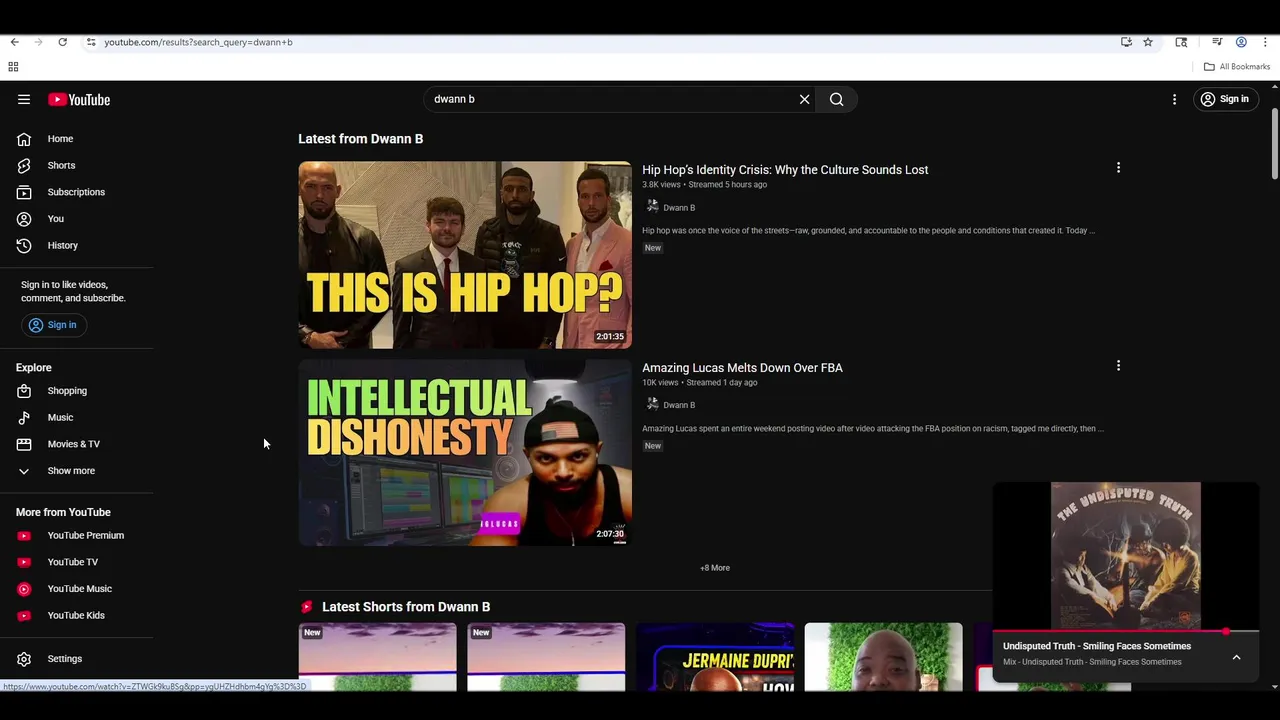Open the extensions icon in browser toolbar
This screenshot has height=720, width=1280.
1181,42
